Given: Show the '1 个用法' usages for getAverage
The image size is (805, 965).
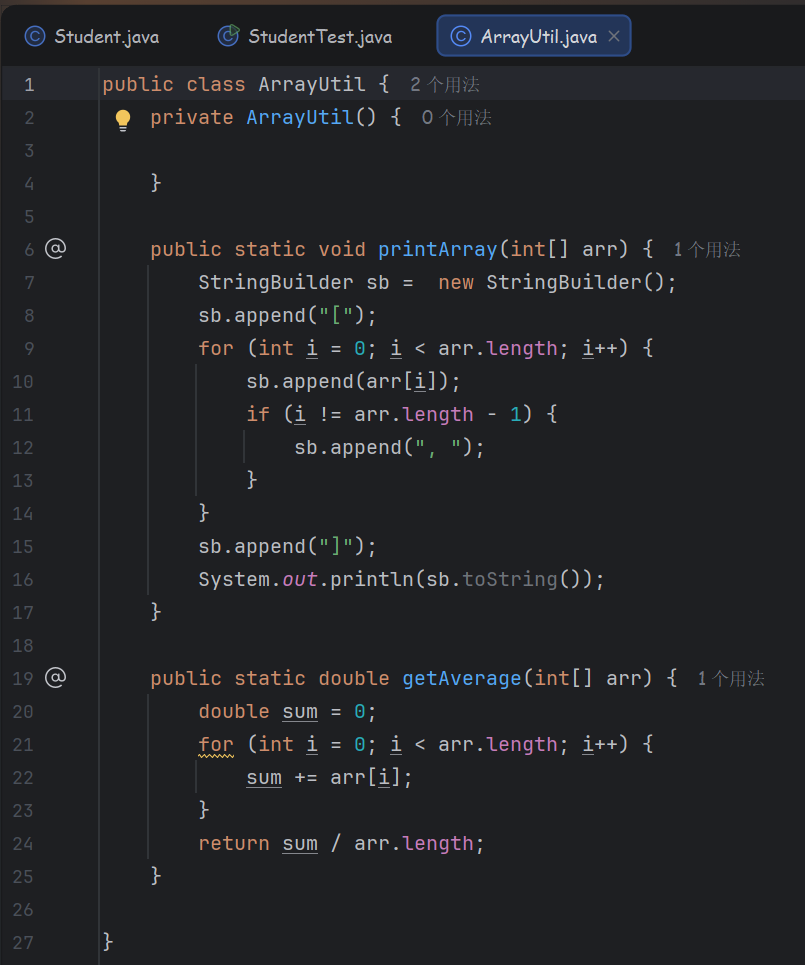Looking at the screenshot, I should click(x=731, y=678).
